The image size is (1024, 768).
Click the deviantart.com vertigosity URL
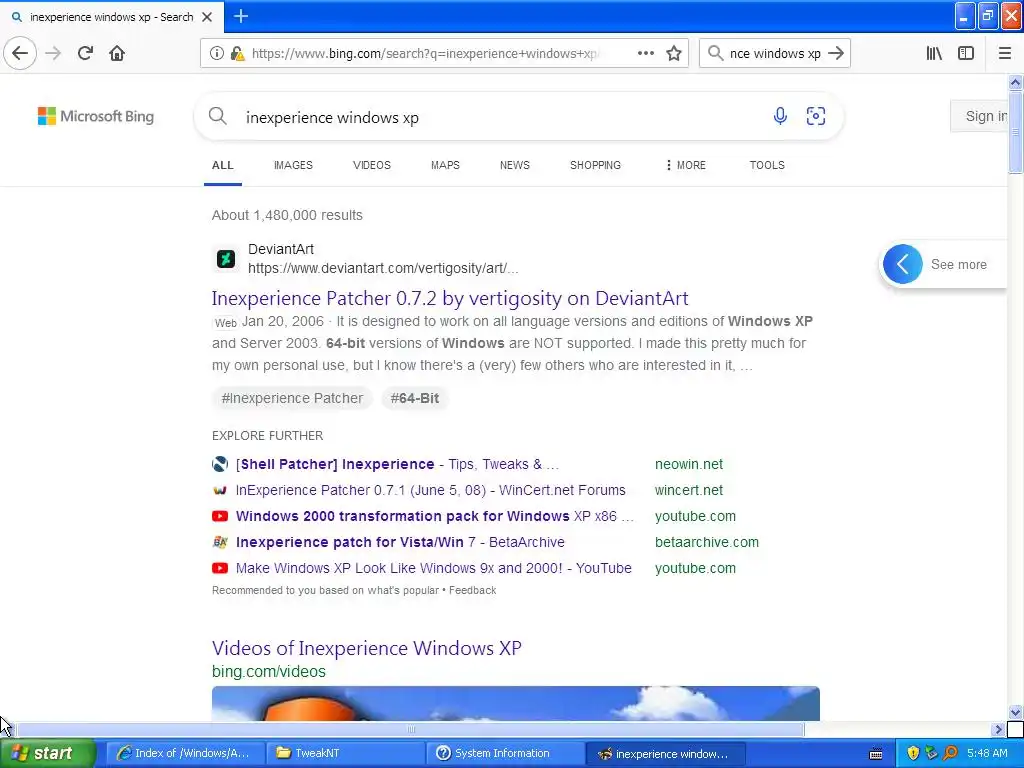click(x=383, y=268)
